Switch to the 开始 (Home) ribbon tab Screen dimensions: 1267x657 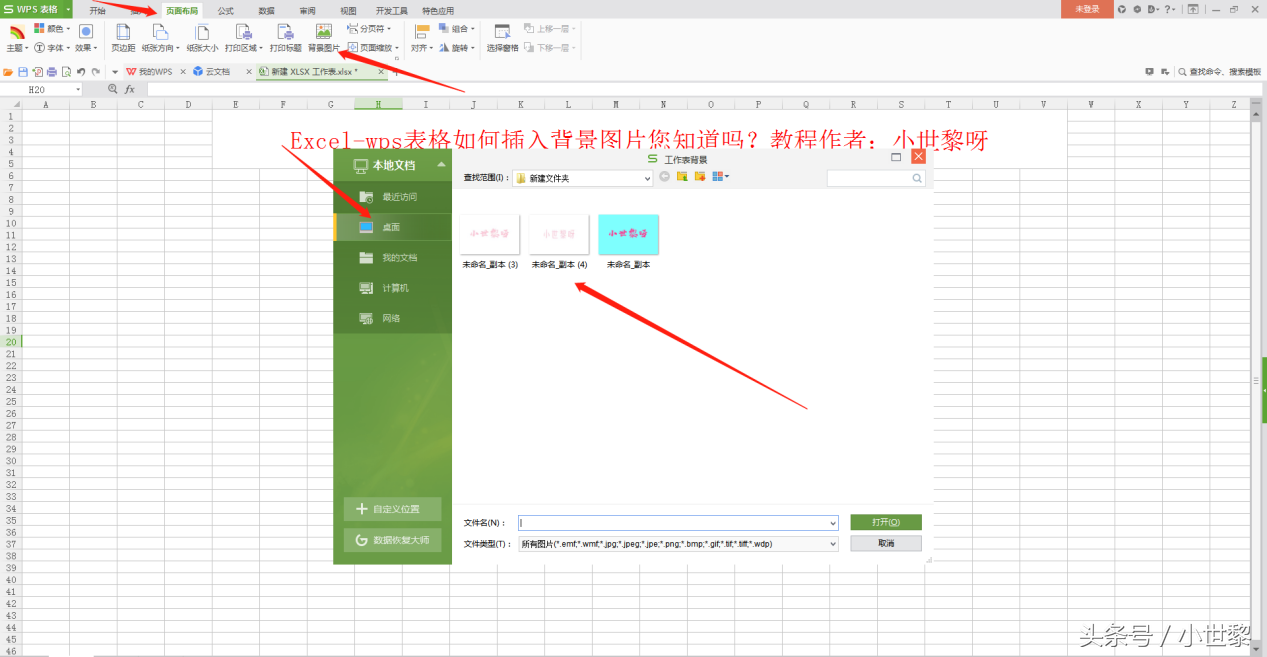97,10
